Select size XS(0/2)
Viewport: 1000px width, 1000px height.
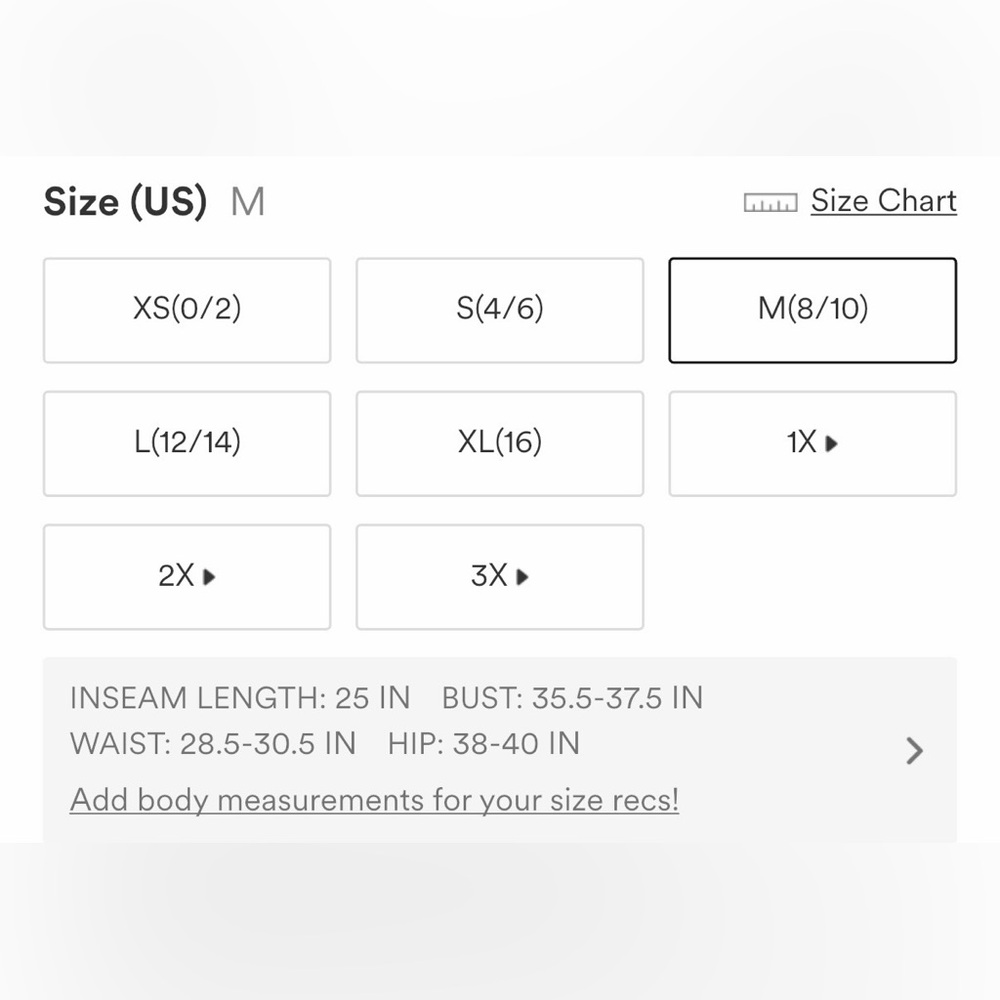tap(187, 310)
